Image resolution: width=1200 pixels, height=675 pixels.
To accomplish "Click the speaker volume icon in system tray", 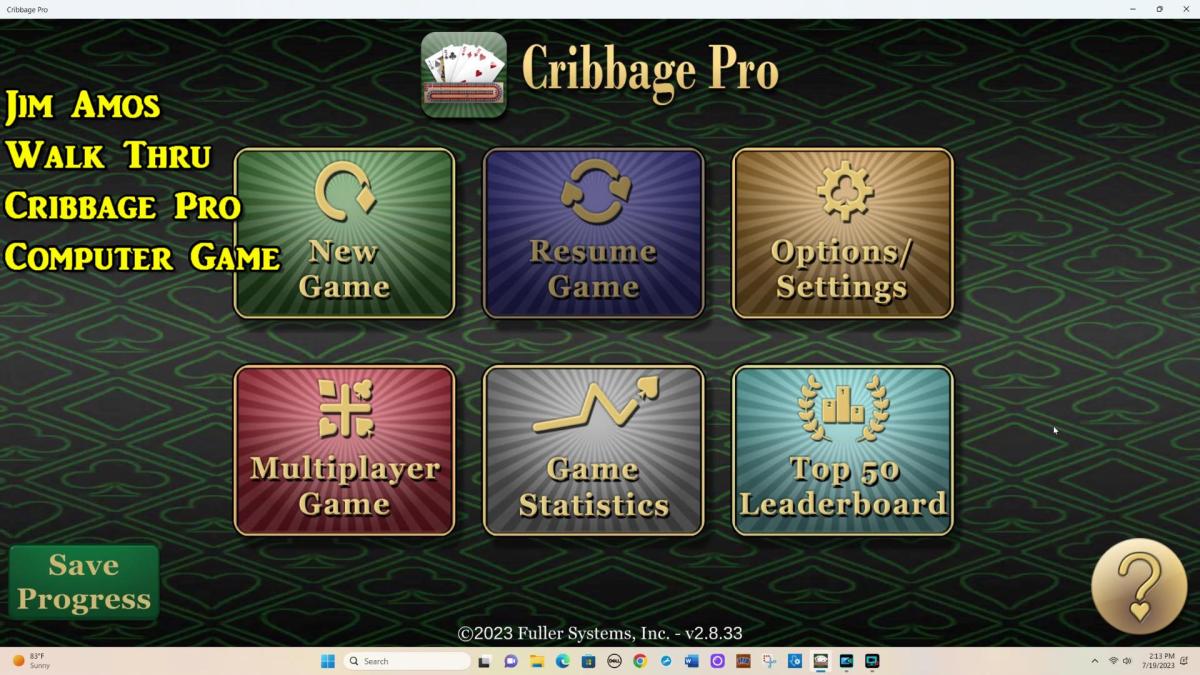I will (x=1129, y=661).
